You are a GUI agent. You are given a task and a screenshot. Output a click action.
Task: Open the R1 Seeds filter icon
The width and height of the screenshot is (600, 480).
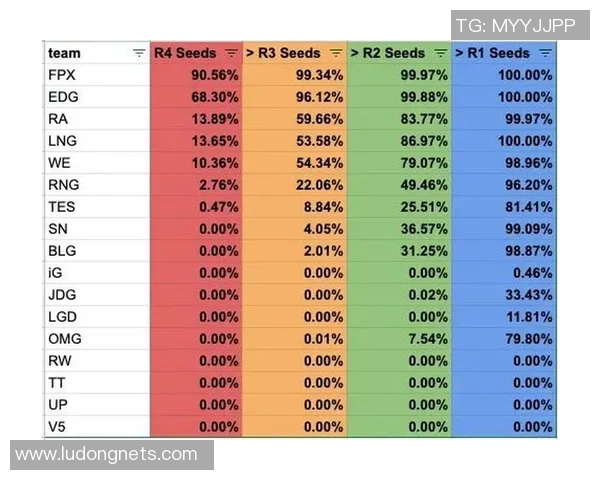click(x=545, y=53)
